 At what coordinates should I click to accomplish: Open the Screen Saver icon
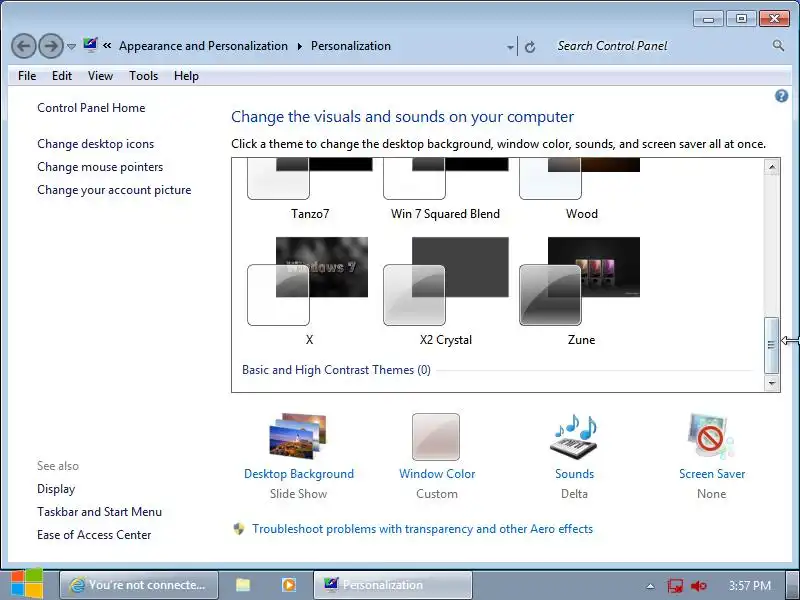coord(711,436)
